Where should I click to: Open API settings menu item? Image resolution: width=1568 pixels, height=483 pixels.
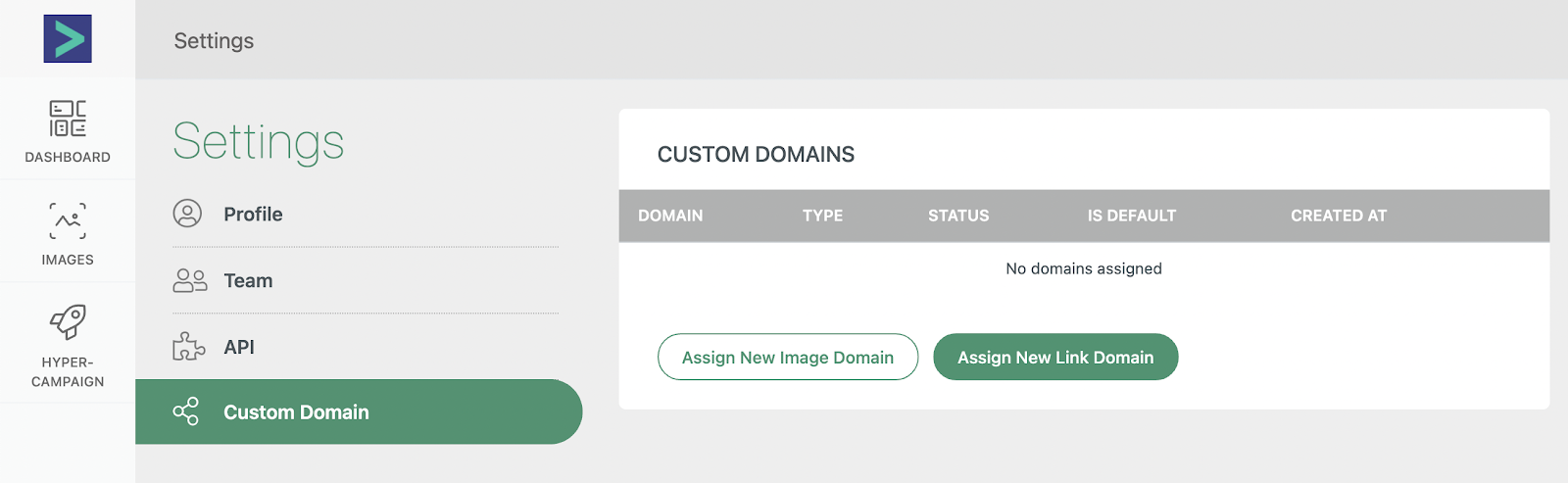pyautogui.click(x=366, y=347)
